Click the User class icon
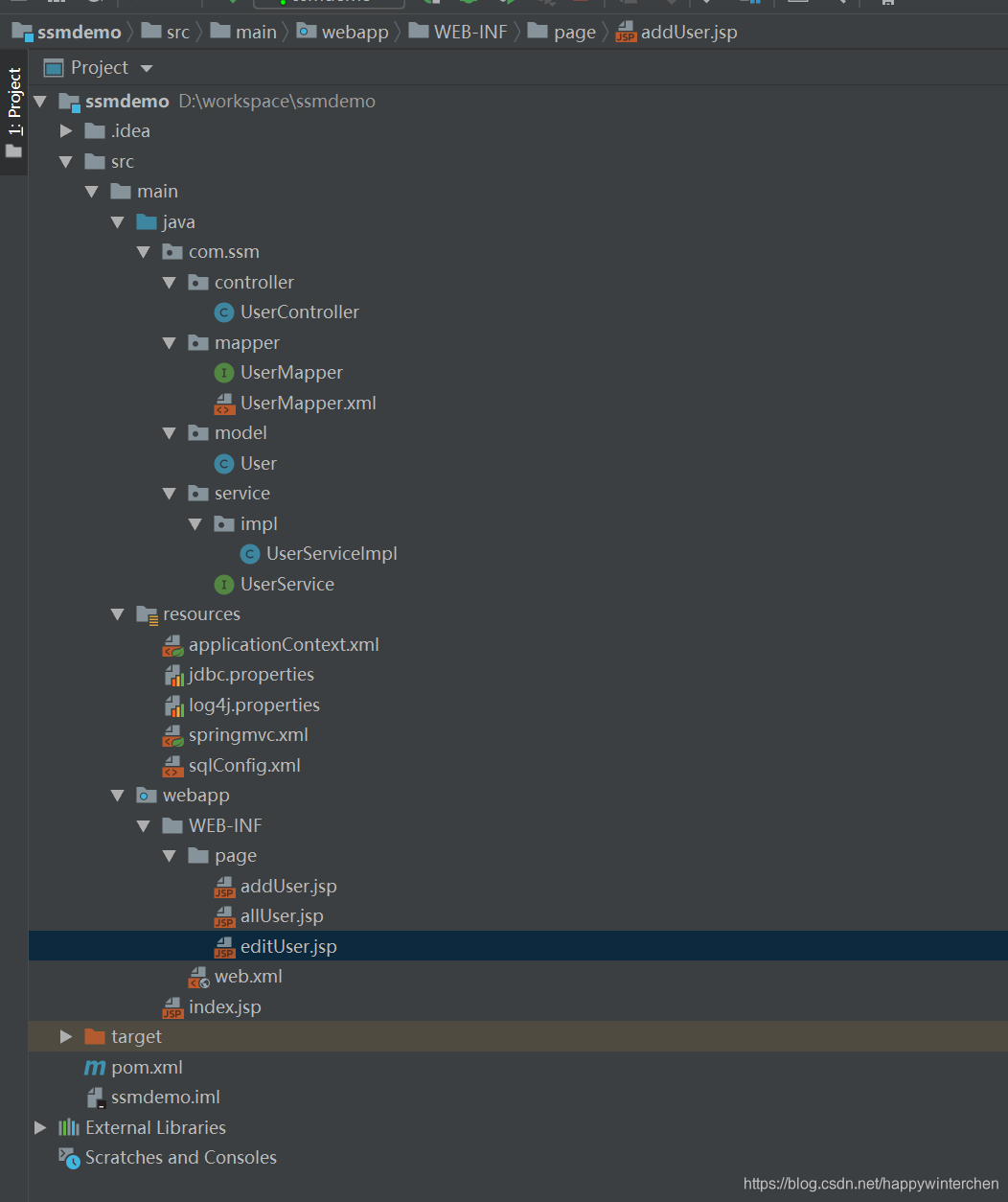Viewport: 1008px width, 1202px height. point(224,464)
